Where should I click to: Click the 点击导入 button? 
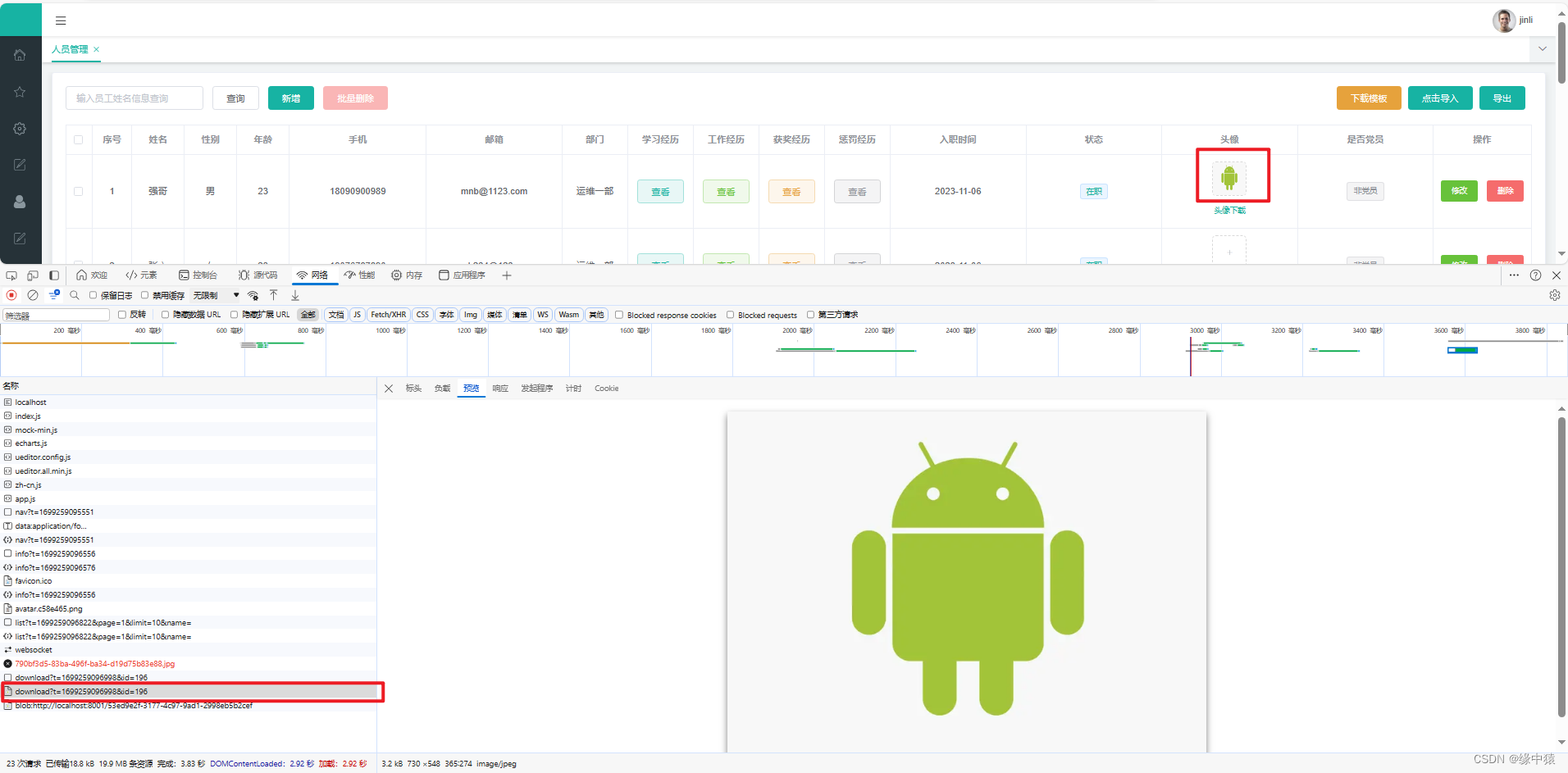1440,98
